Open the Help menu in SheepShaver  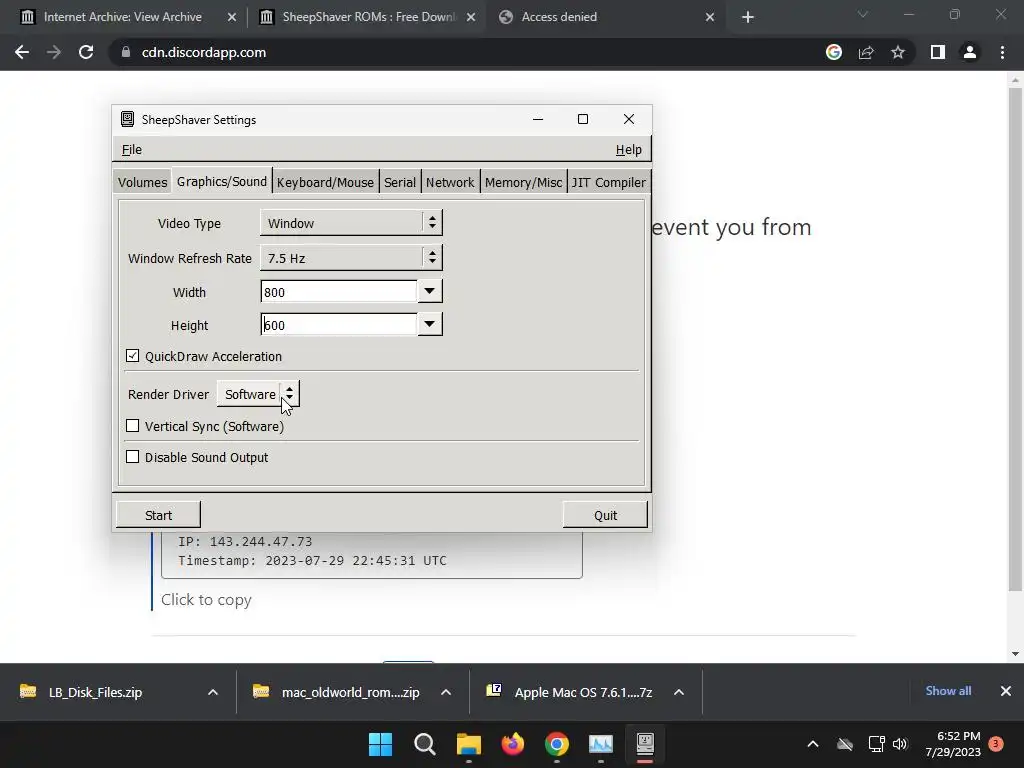pyautogui.click(x=629, y=150)
